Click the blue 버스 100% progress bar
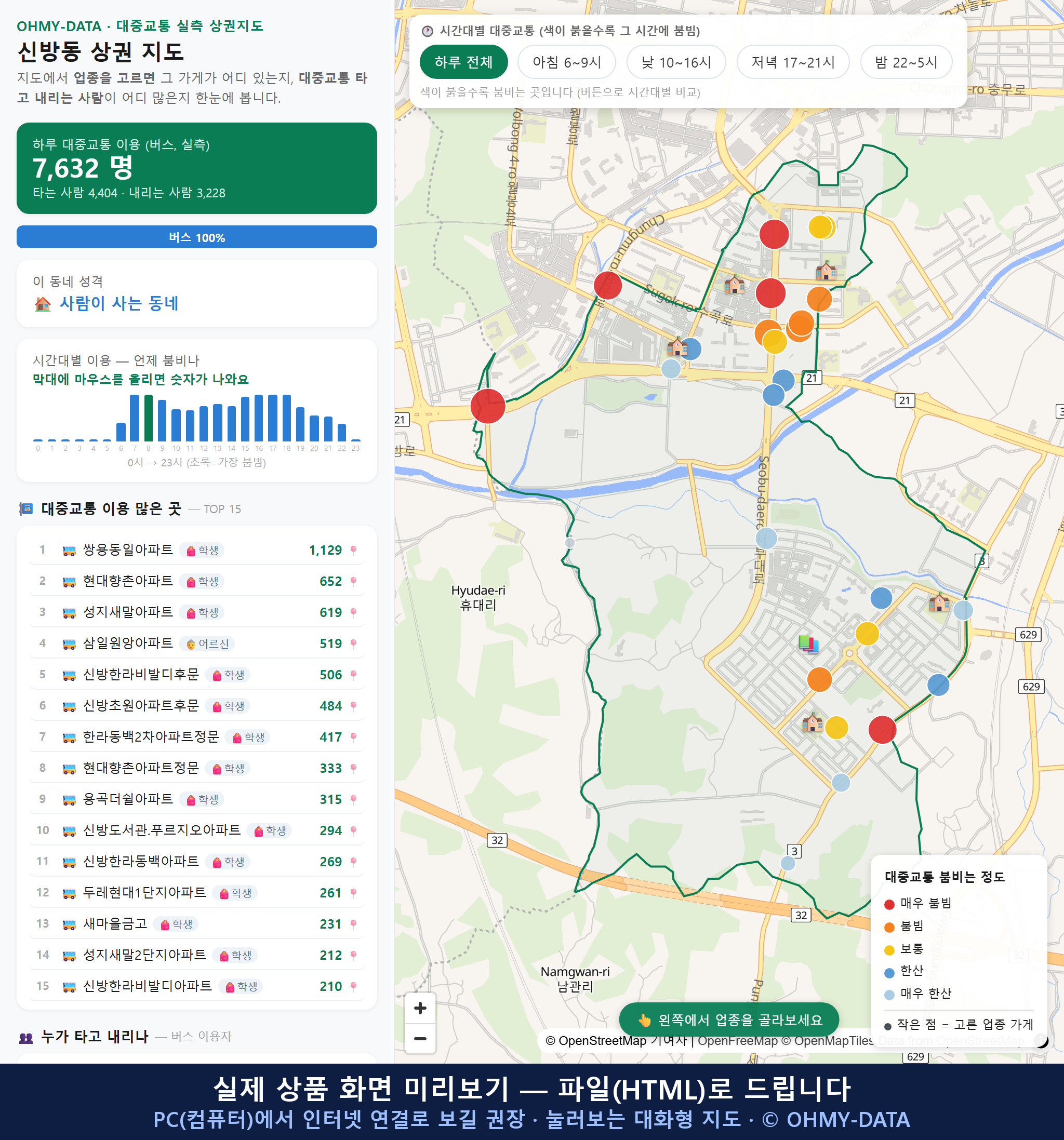This screenshot has height=1140, width=1064. 197,237
